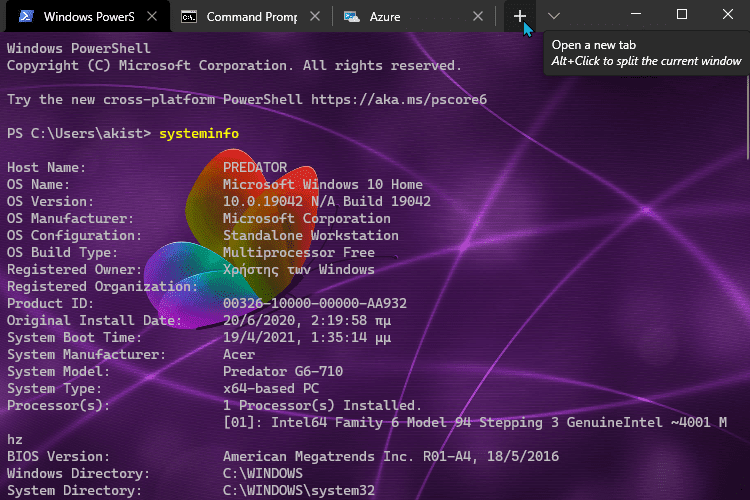Screen dimensions: 750x500
Task: Click the typed systeminfo command
Action: [x=199, y=133]
